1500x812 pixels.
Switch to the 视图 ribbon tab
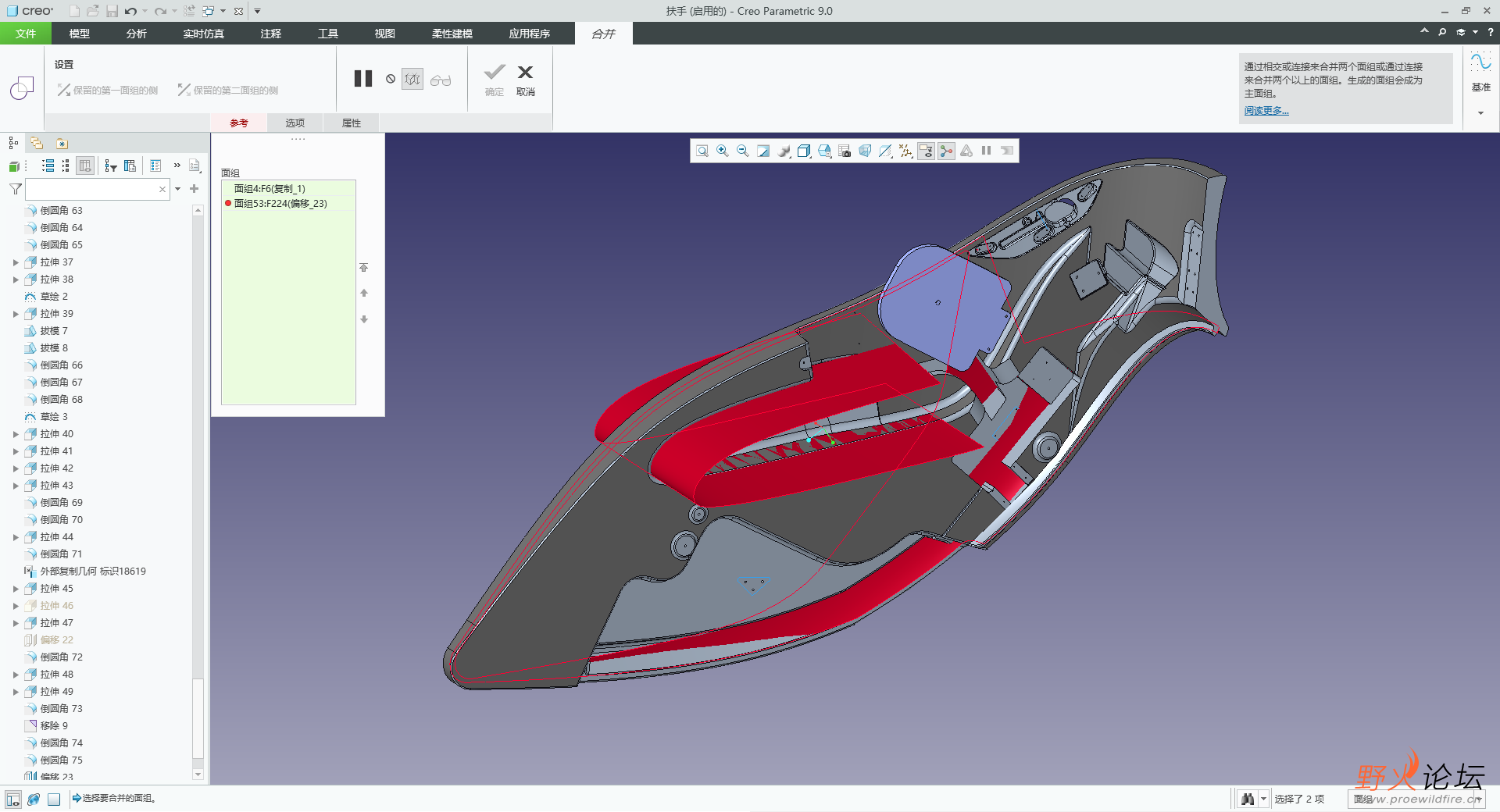tap(385, 34)
